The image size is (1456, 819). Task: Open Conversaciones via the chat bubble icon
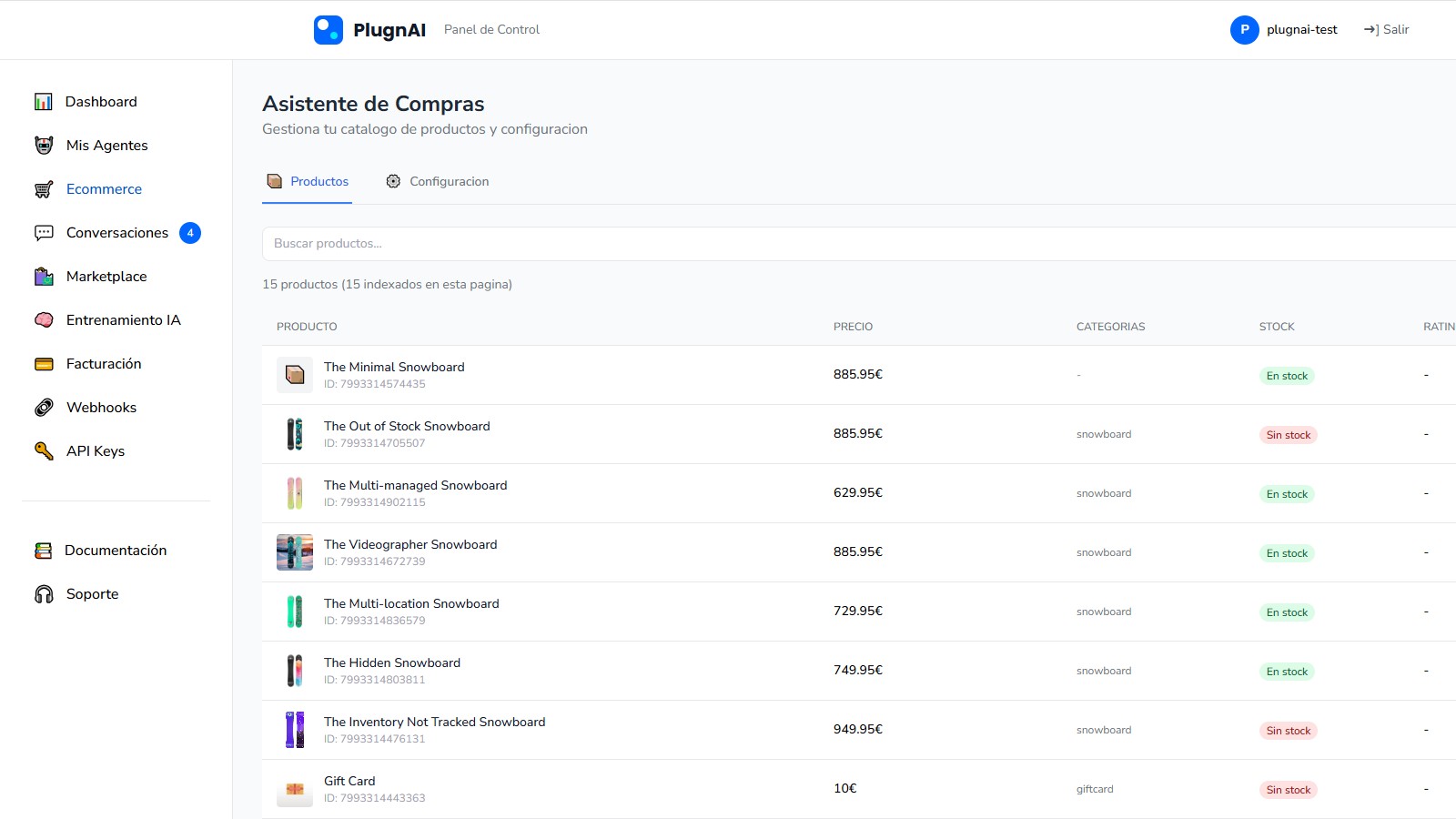pyautogui.click(x=42, y=232)
